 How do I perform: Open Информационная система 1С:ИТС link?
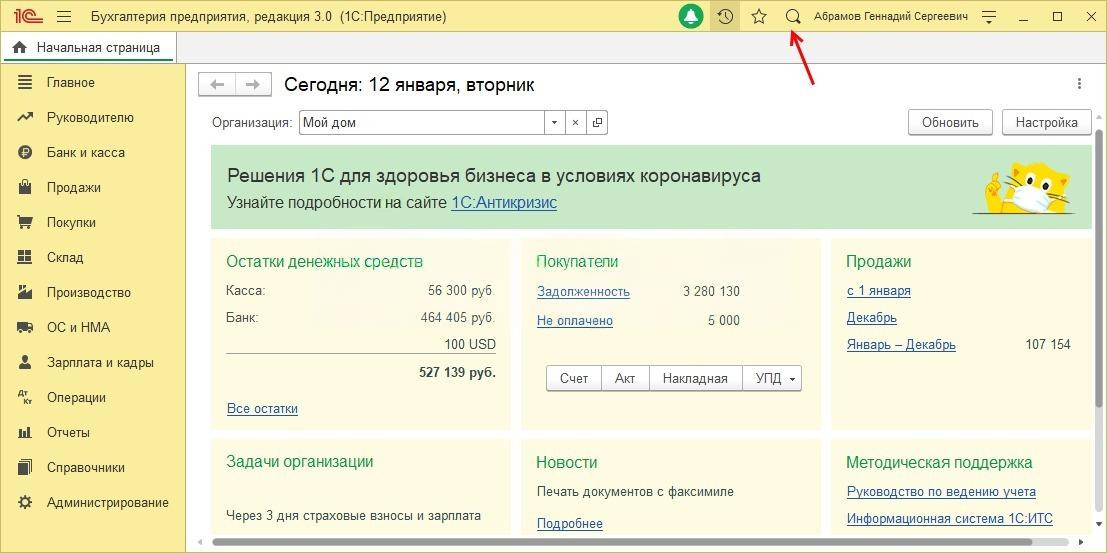pyautogui.click(x=950, y=519)
